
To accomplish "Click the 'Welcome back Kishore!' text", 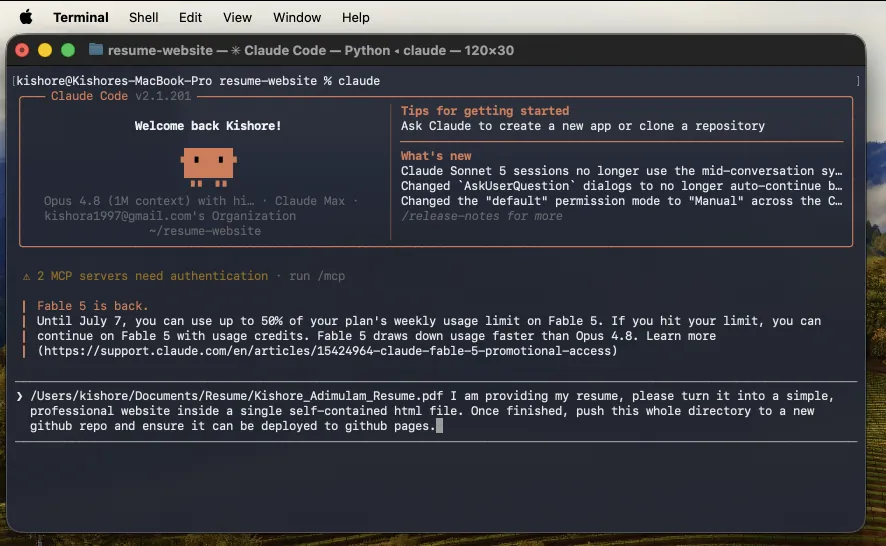I will pos(207,126).
